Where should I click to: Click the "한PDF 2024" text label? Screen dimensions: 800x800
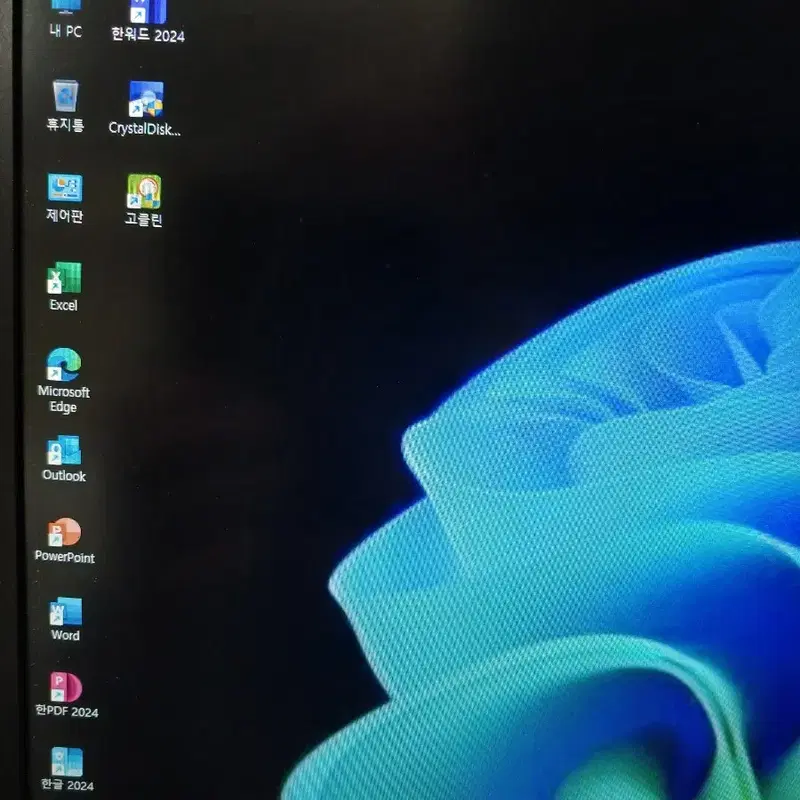point(67,711)
